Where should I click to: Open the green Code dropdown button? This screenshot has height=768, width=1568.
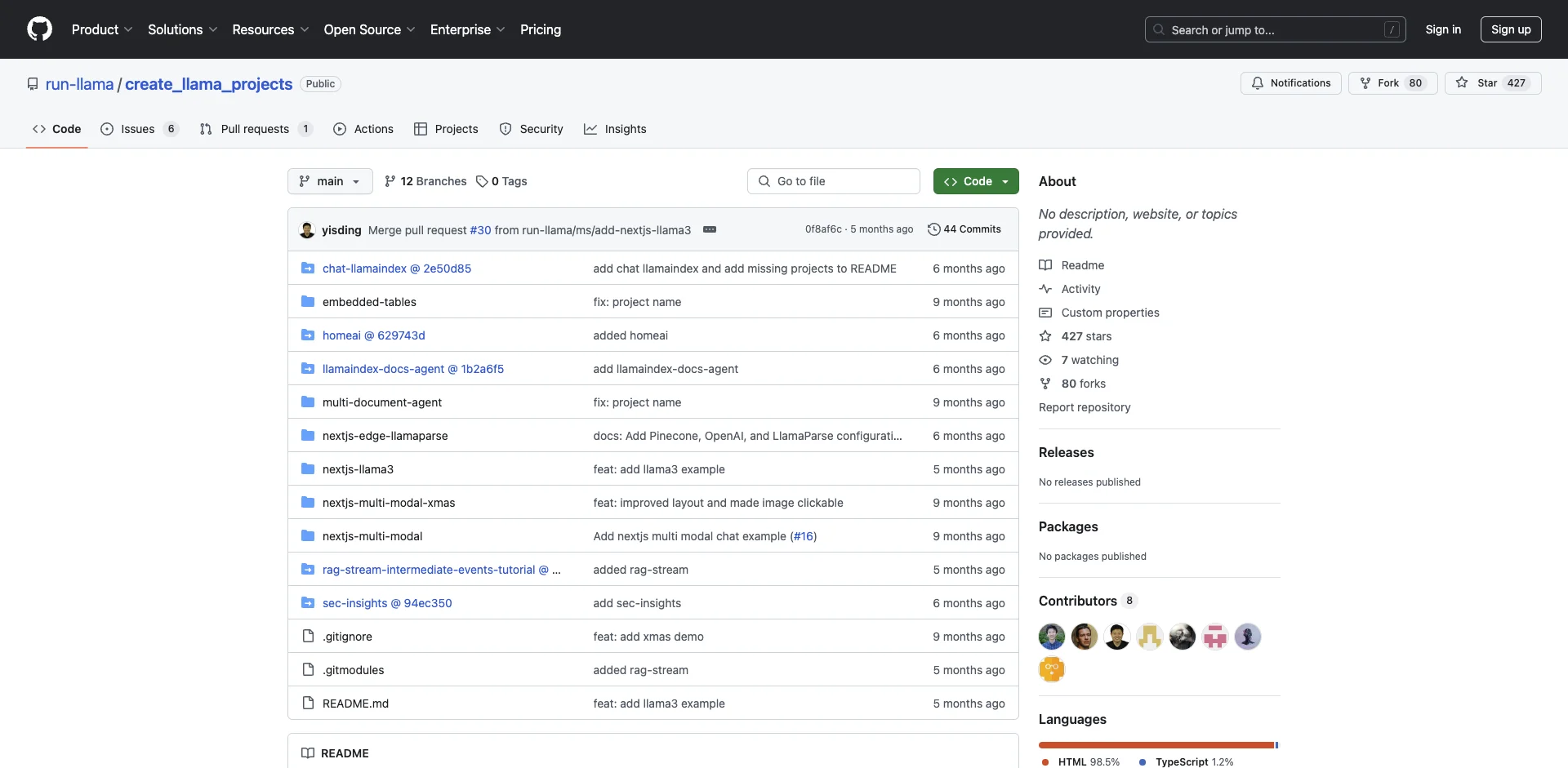pyautogui.click(x=976, y=181)
